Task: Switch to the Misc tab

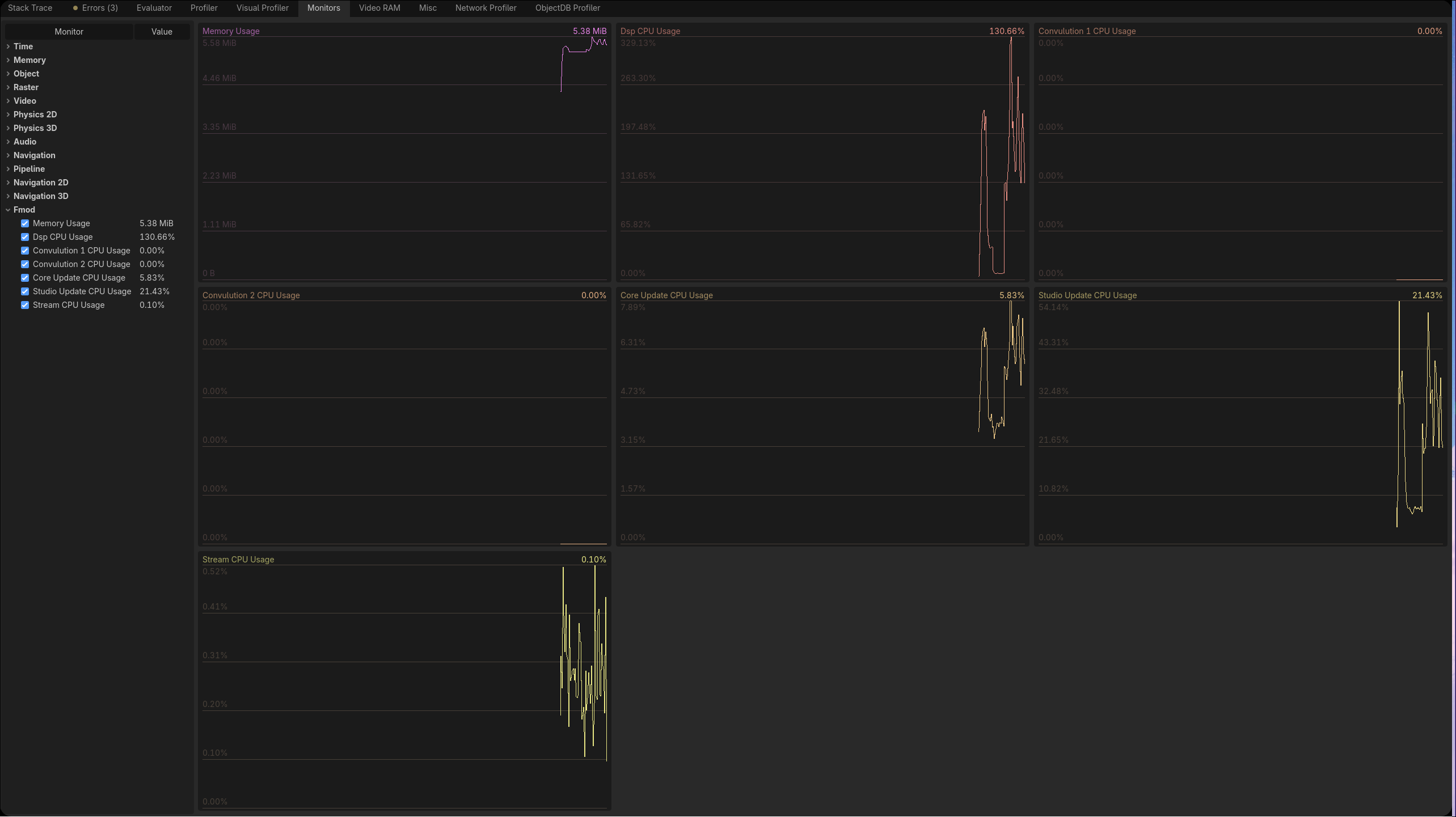Action: coord(428,8)
